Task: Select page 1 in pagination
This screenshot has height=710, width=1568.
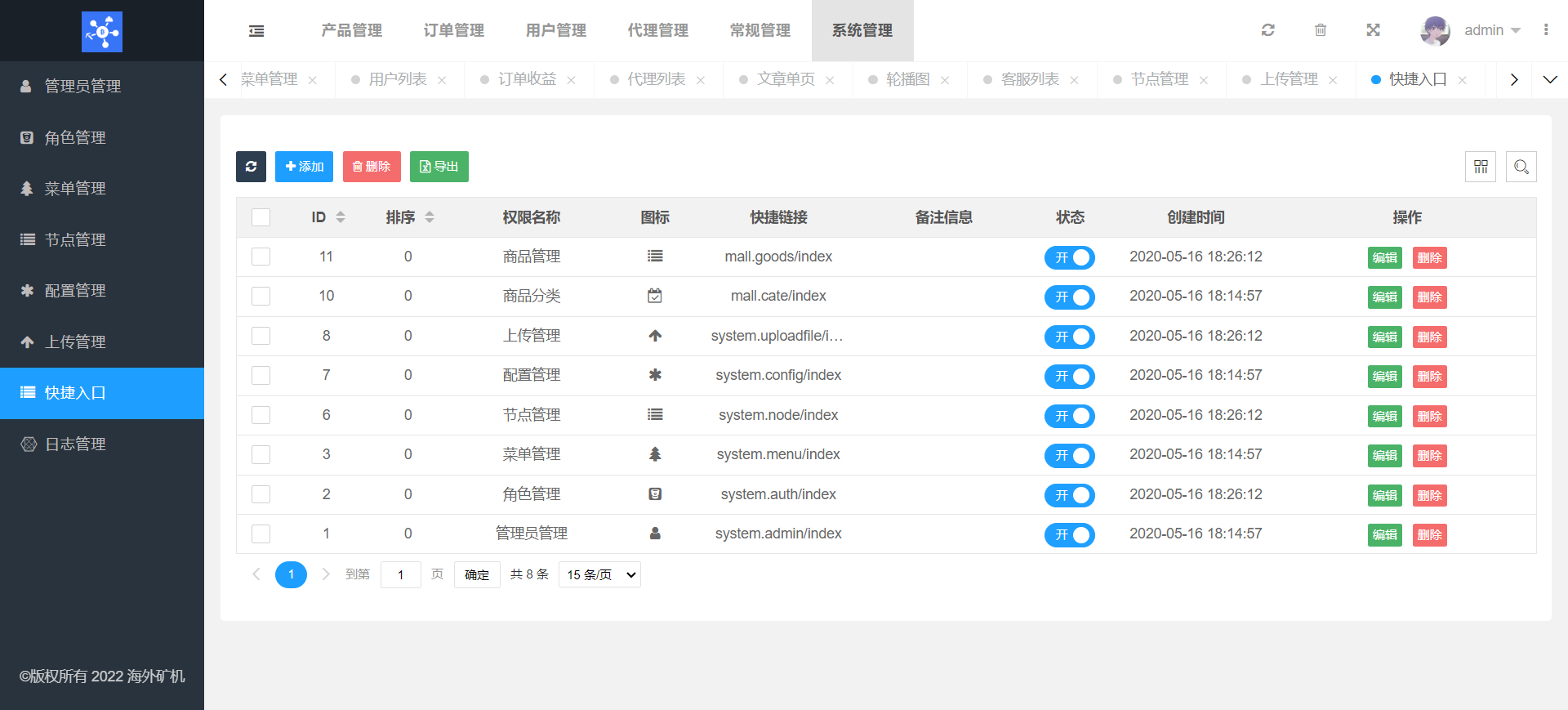Action: click(291, 574)
